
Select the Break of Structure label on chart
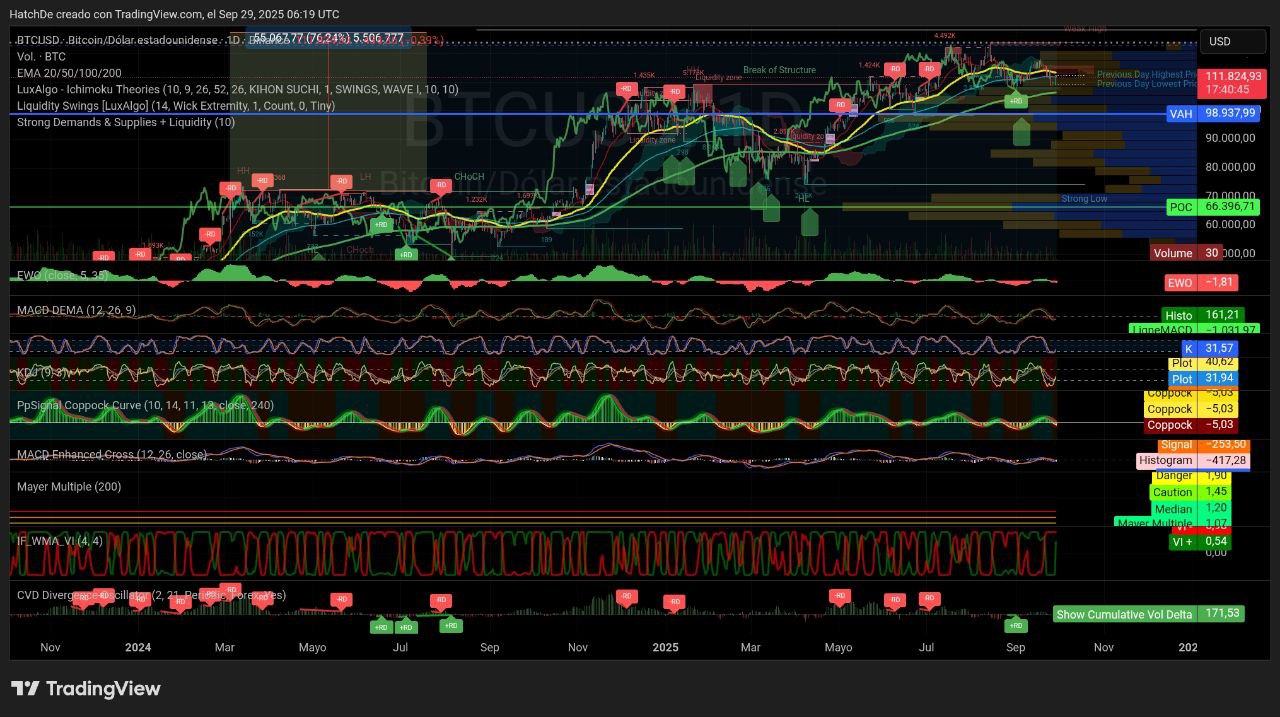779,70
